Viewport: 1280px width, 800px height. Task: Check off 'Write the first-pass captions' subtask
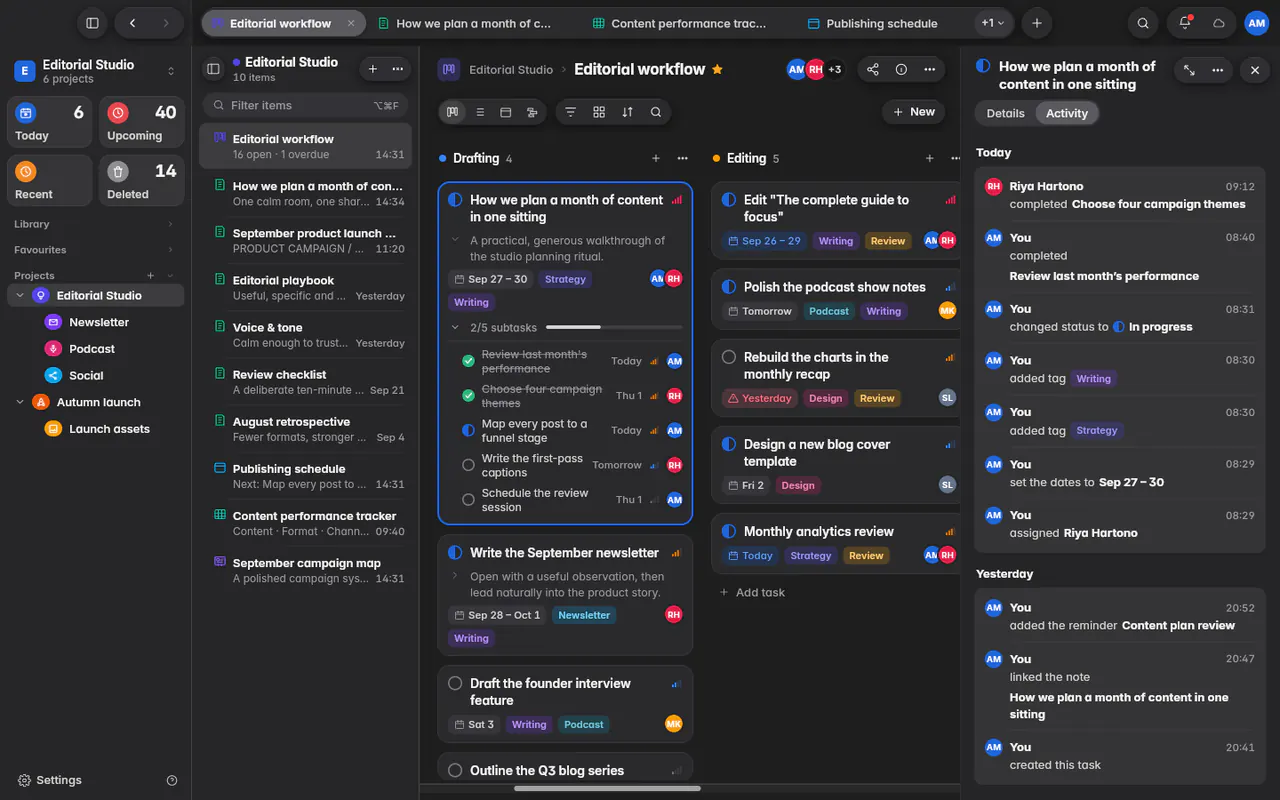tap(468, 465)
